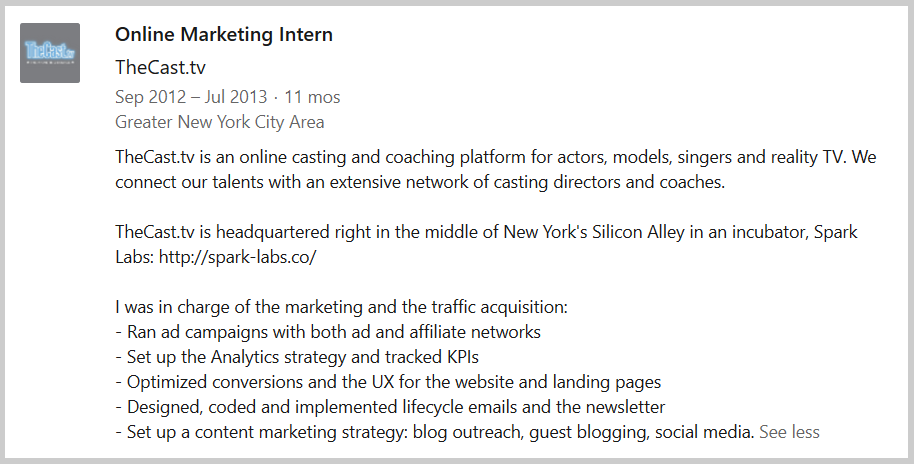Click the Greater New York City Area location
This screenshot has height=464, width=914.
[x=220, y=122]
